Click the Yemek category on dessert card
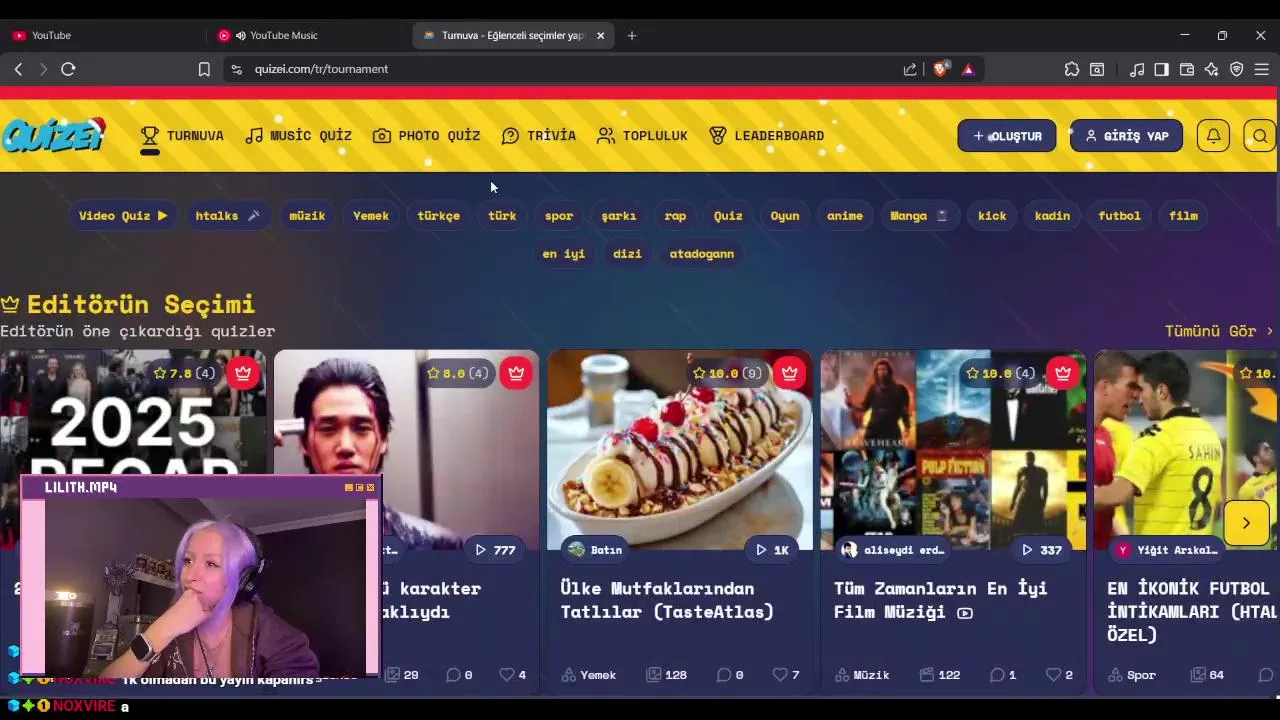Screen dimensions: 1280x720 [x=589, y=675]
